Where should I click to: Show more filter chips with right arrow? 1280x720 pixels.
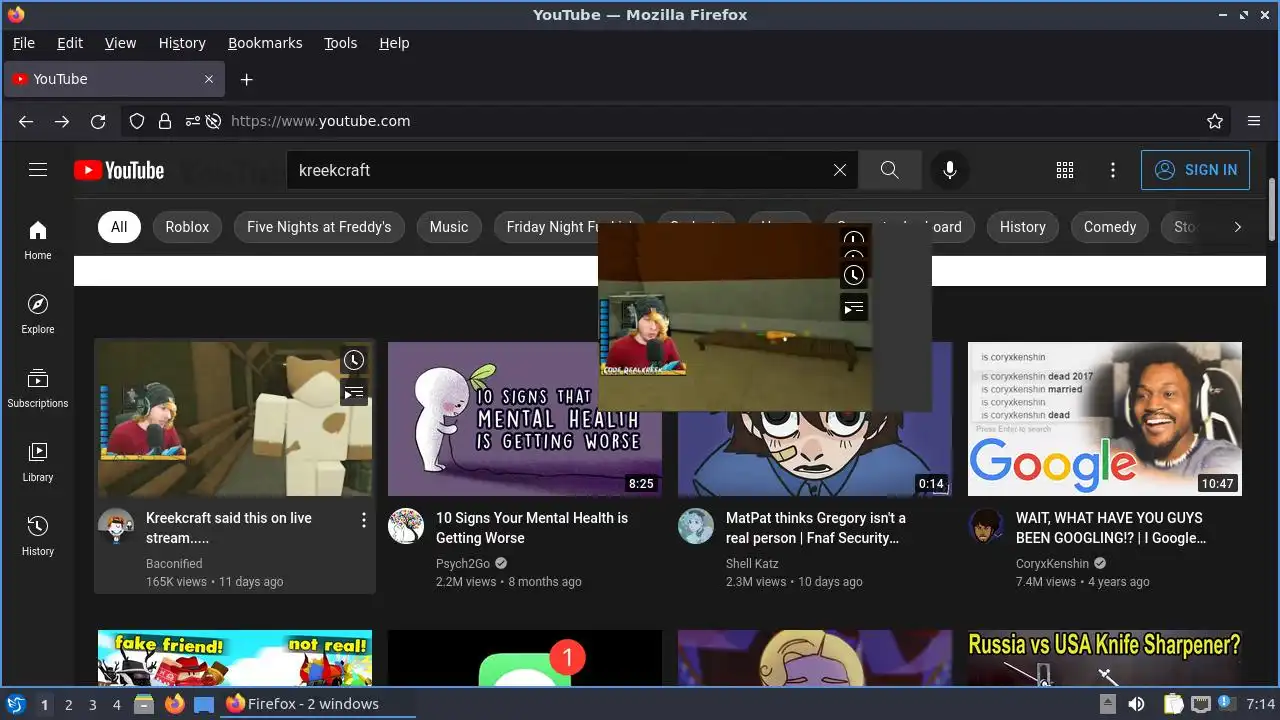tap(1237, 227)
